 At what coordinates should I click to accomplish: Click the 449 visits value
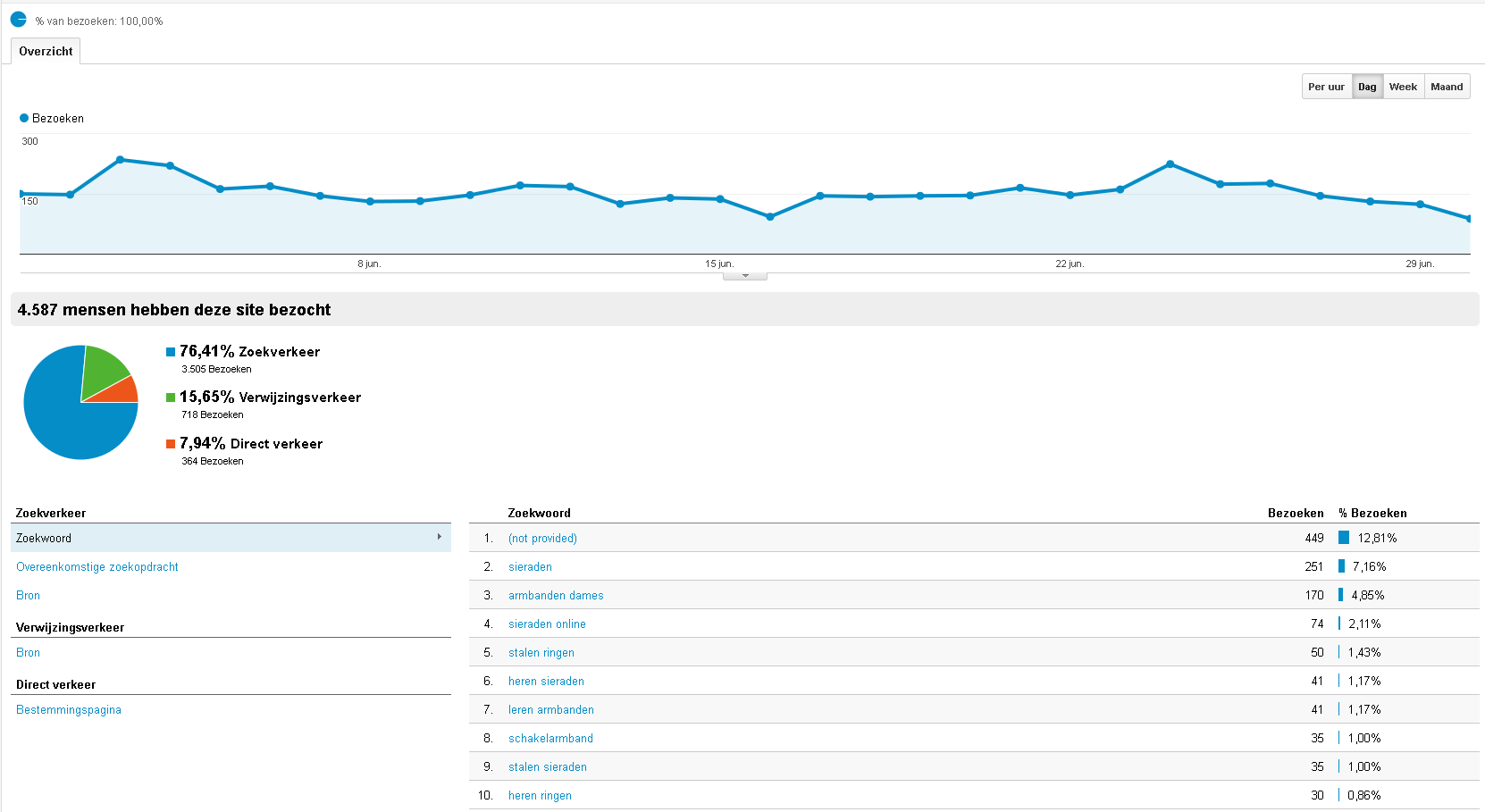click(x=1314, y=538)
